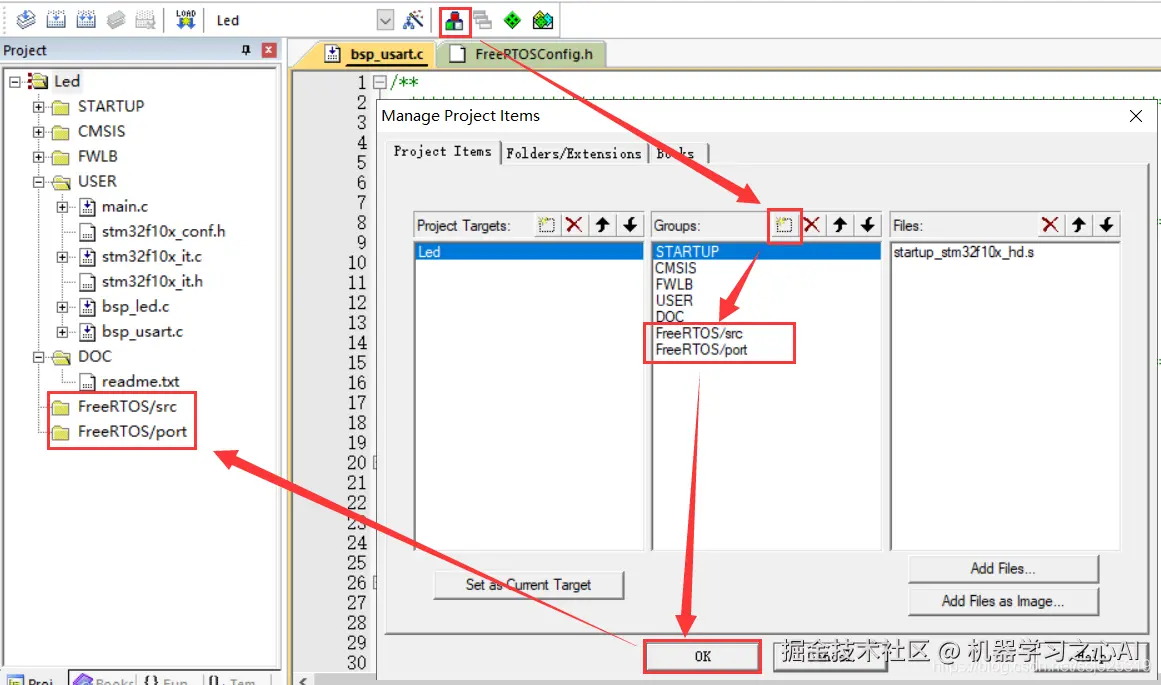This screenshot has width=1161, height=685.
Task: Click the Add Files as Image... button
Action: click(x=1003, y=601)
